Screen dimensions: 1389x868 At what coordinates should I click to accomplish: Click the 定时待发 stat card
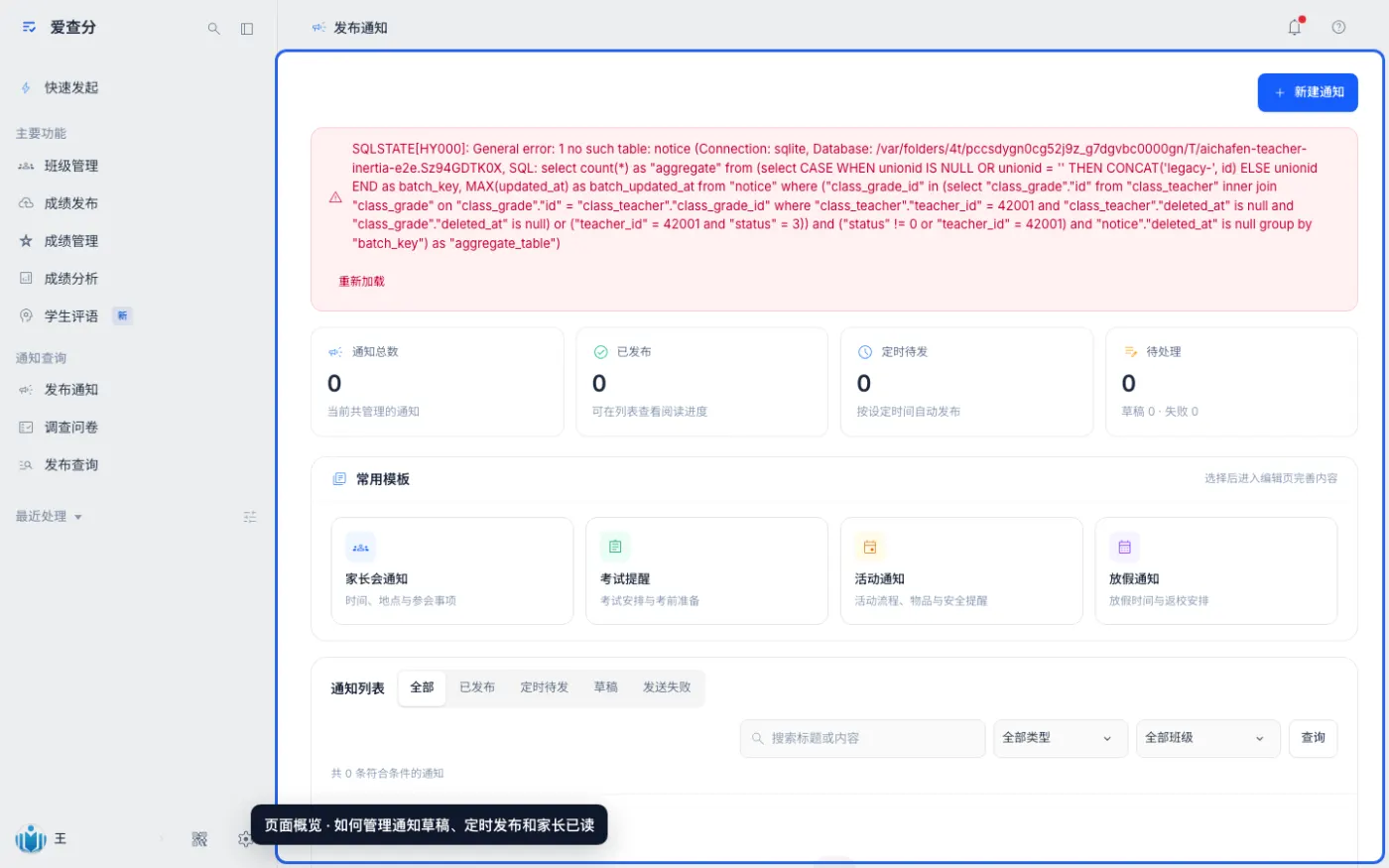(x=966, y=382)
